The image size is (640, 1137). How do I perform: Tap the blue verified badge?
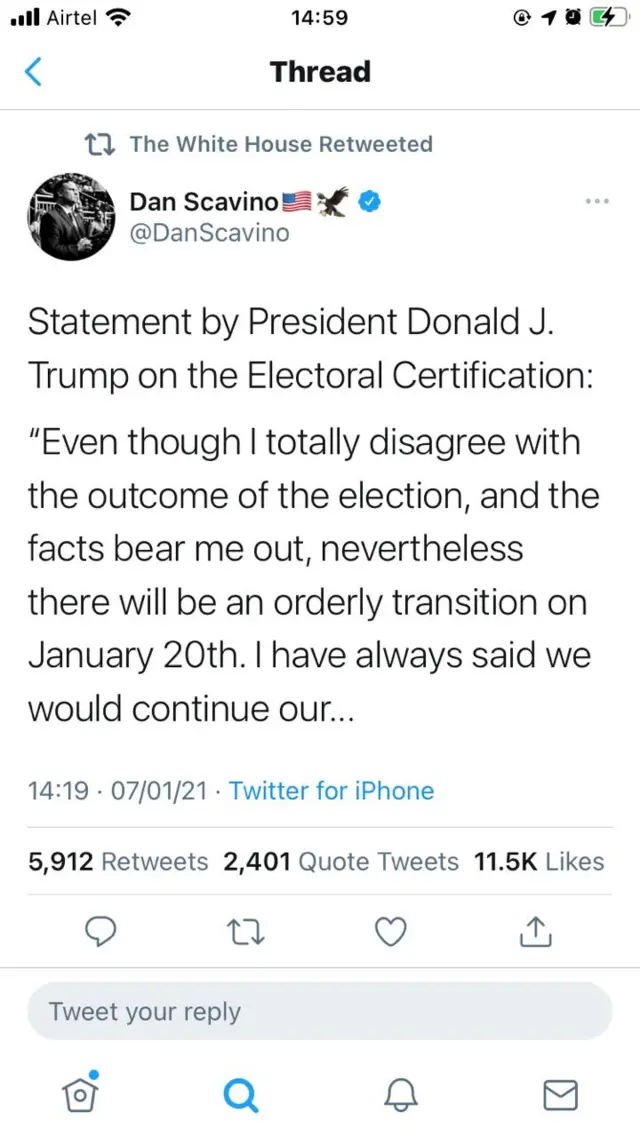pyautogui.click(x=369, y=202)
